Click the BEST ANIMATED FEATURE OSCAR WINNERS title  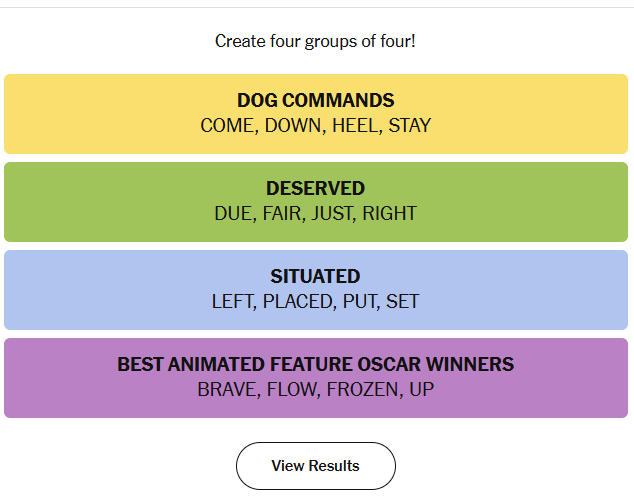pos(315,364)
